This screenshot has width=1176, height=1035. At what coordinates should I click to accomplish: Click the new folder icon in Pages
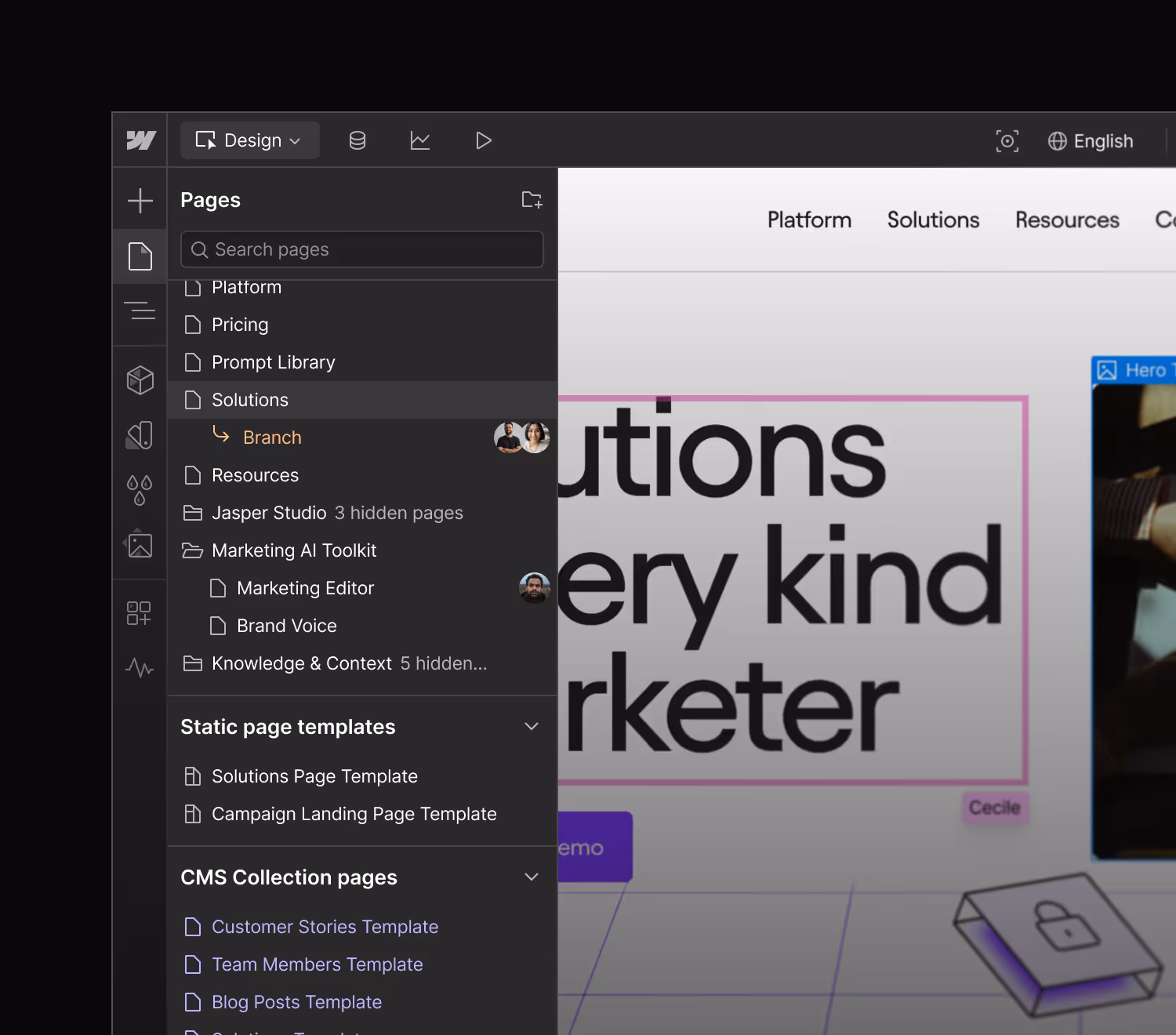[532, 200]
